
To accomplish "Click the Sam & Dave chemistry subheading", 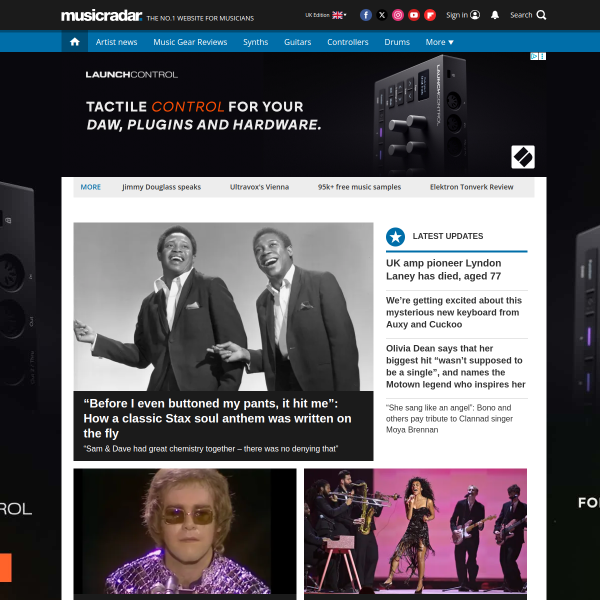I will pos(211,449).
